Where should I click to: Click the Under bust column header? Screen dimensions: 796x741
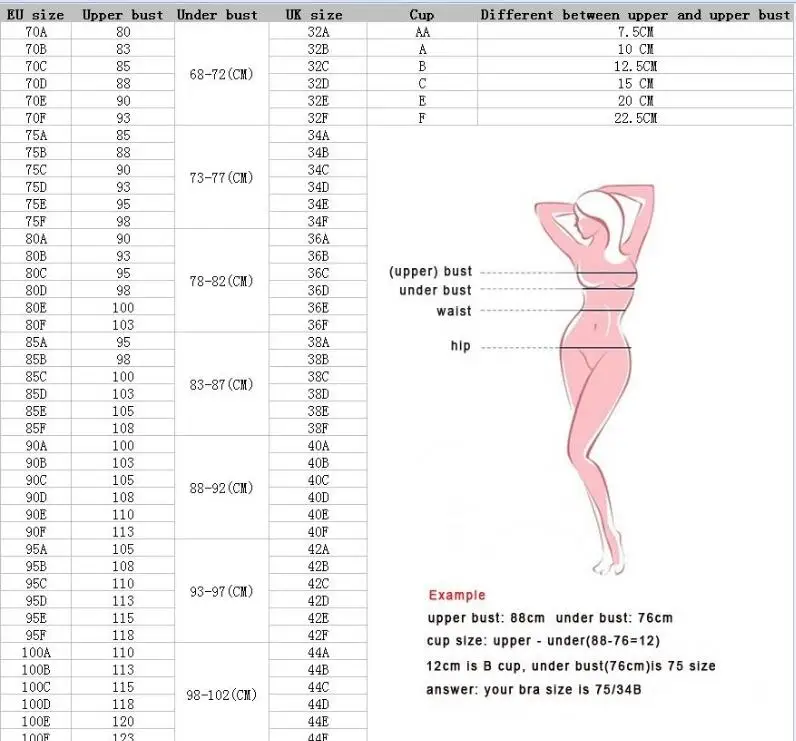(x=217, y=15)
